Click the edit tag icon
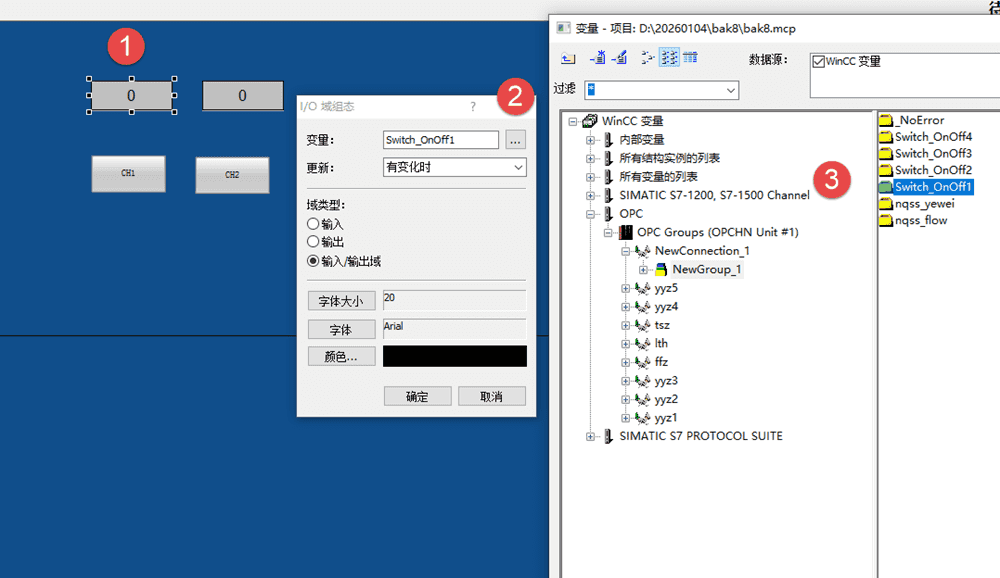1000x578 pixels. 619,58
